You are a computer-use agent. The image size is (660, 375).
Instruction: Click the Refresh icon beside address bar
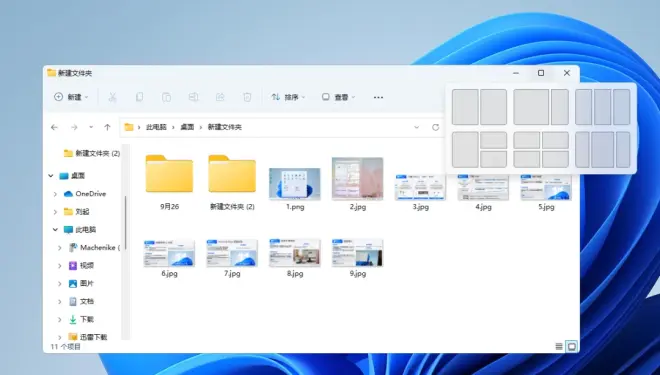click(x=436, y=127)
